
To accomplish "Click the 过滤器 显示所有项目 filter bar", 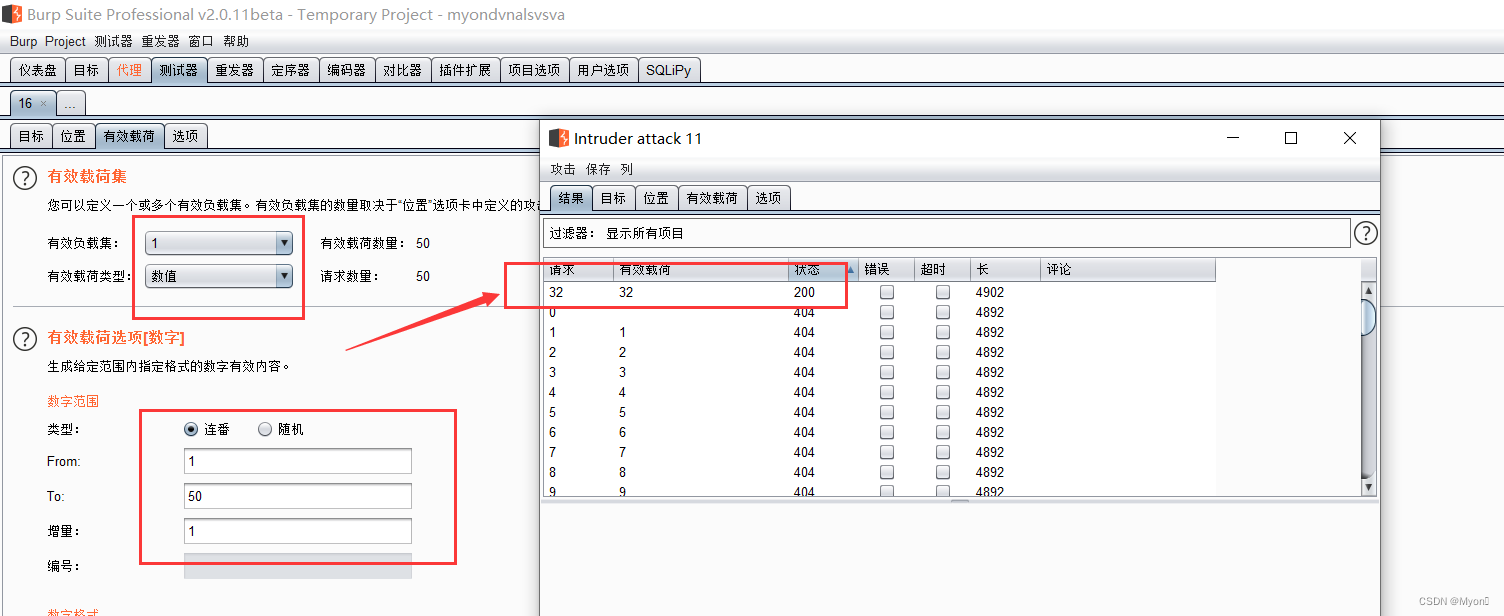I will (946, 233).
